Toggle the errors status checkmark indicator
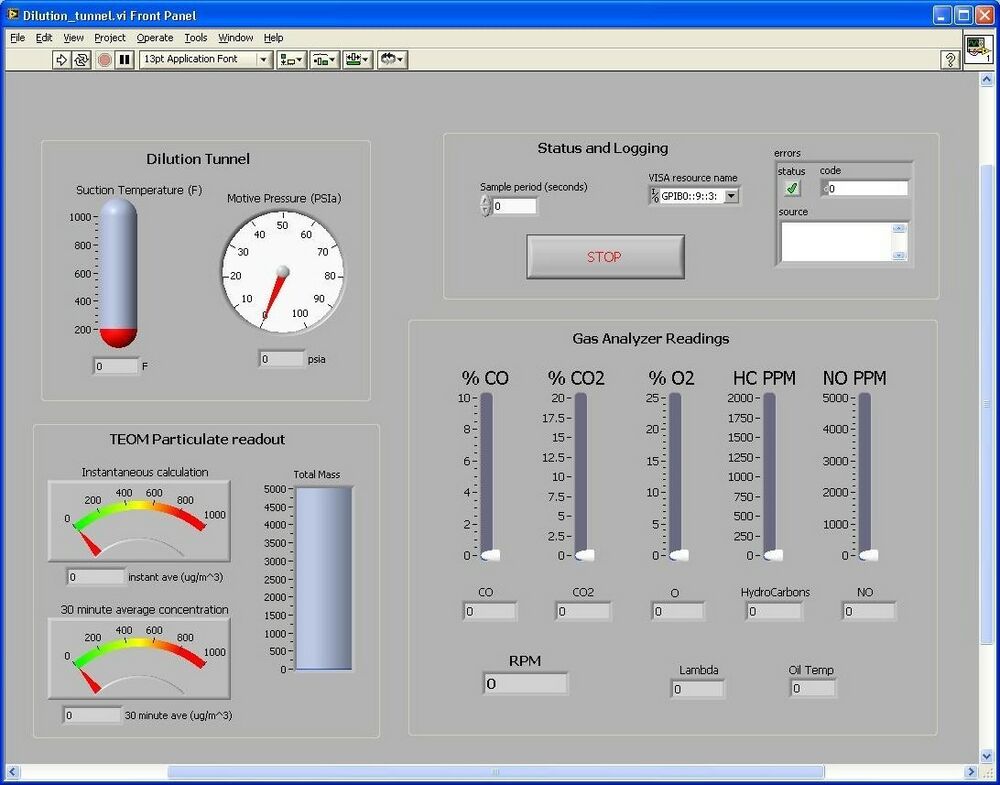Screen dimensions: 1000x785 [793, 187]
